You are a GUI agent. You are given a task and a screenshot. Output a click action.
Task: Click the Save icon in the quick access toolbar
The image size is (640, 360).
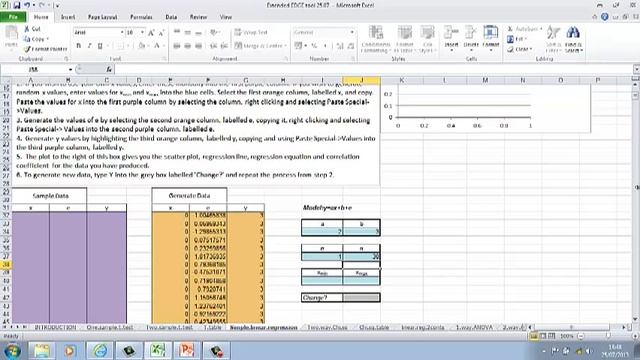(17, 5)
